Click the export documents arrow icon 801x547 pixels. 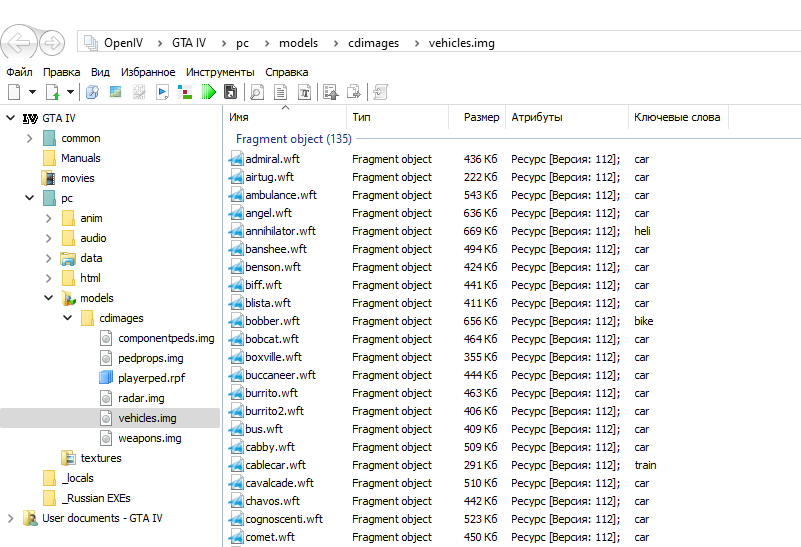click(354, 92)
